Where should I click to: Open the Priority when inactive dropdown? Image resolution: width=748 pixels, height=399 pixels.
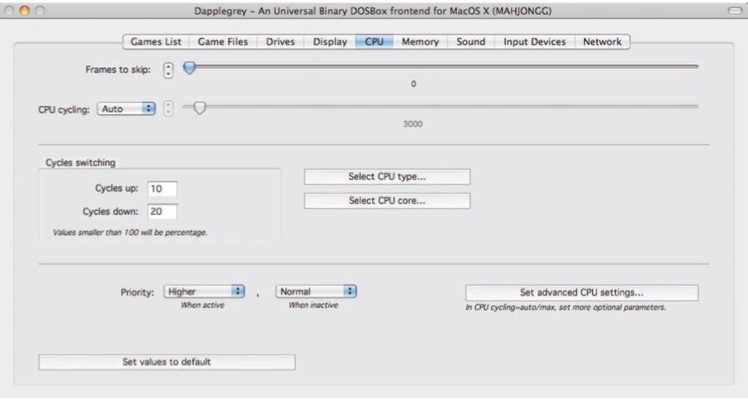(316, 292)
